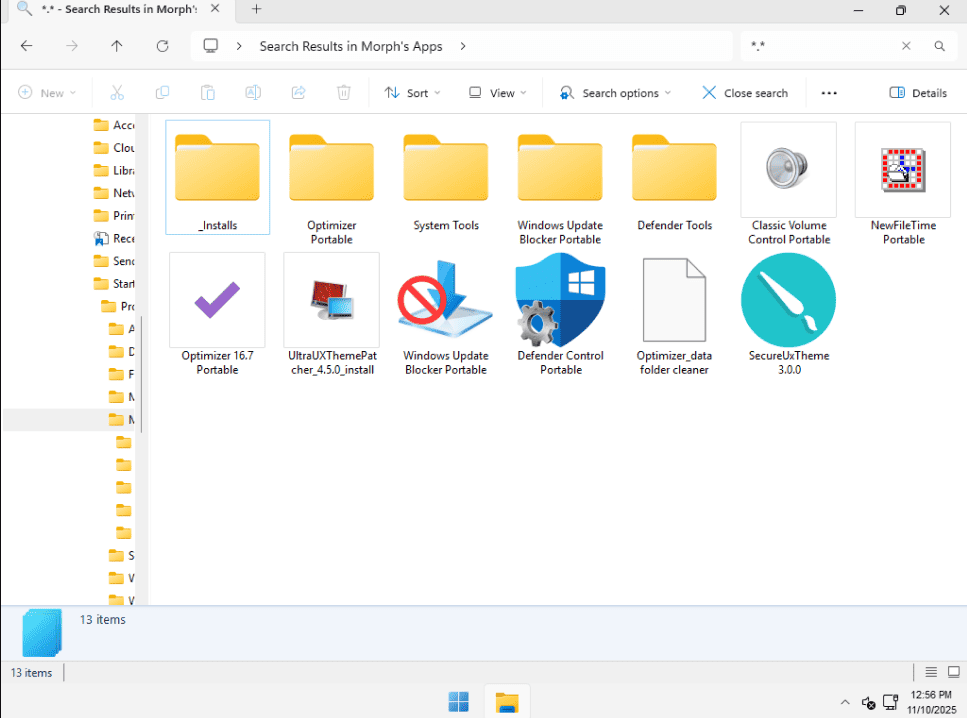Screen dimensions: 967x718
Task: Add a new tab with plus button
Action: (x=256, y=9)
